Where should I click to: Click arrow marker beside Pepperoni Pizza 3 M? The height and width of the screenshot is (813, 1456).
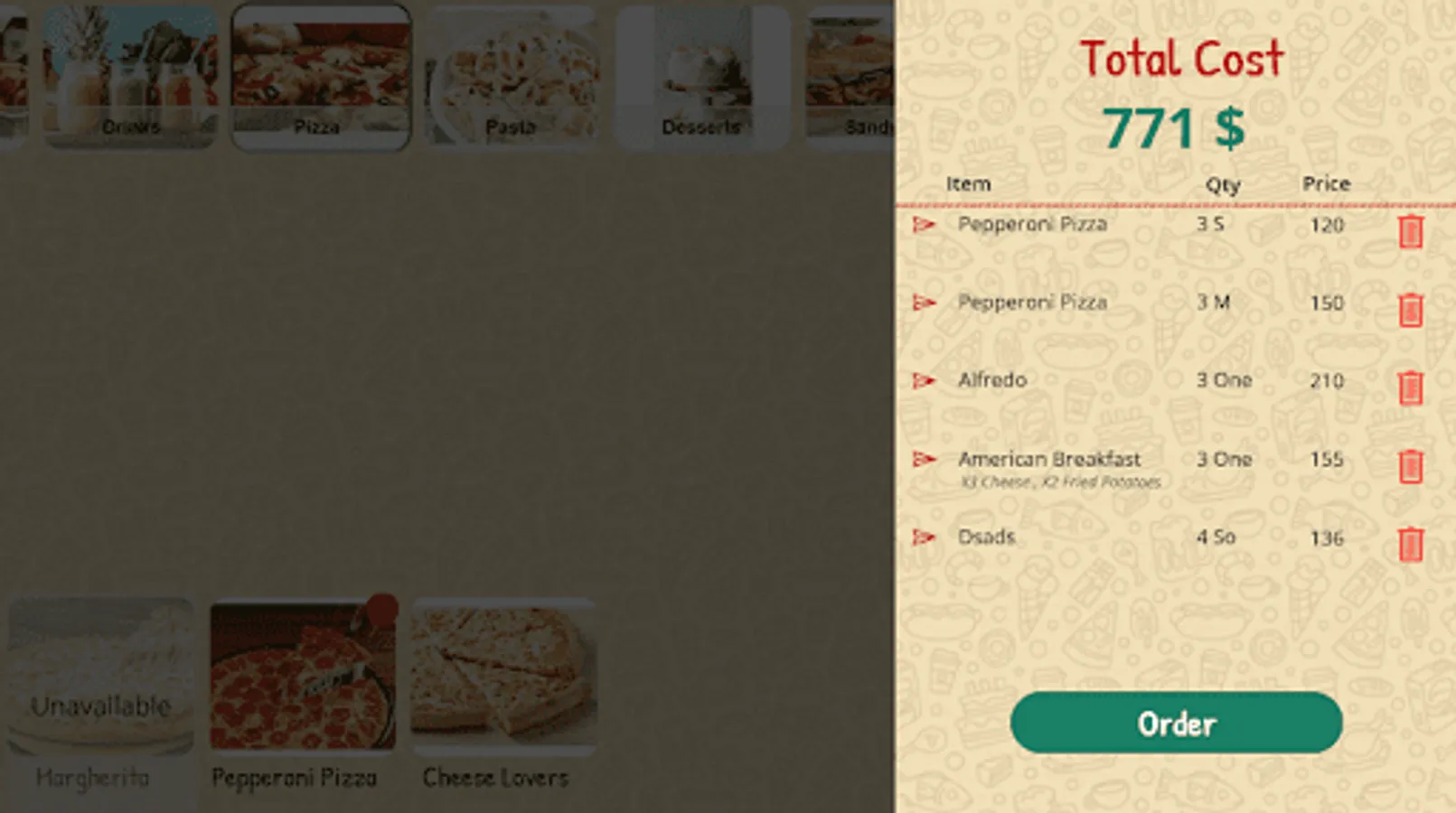coord(924,303)
